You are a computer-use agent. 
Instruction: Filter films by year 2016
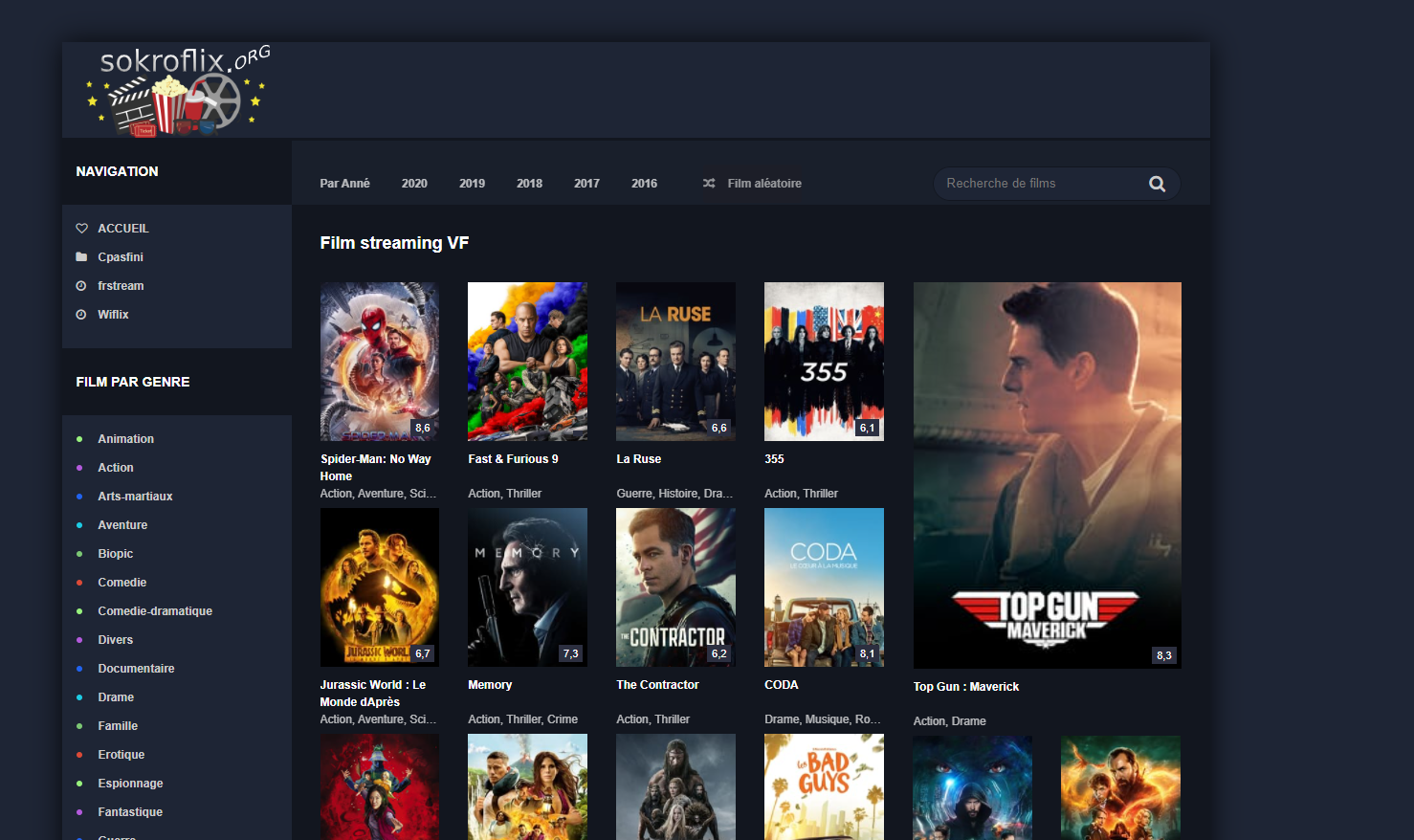click(x=644, y=184)
